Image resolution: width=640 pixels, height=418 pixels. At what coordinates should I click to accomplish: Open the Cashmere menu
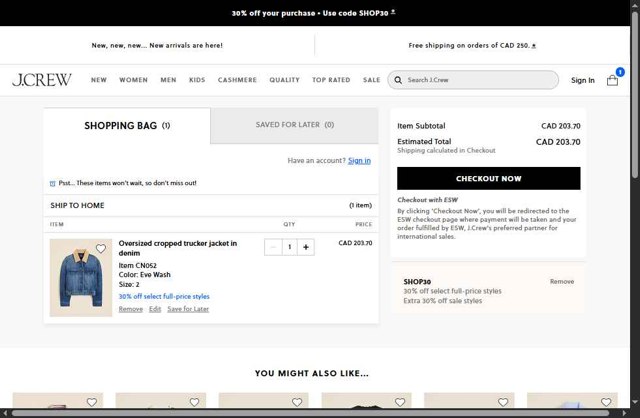[237, 80]
